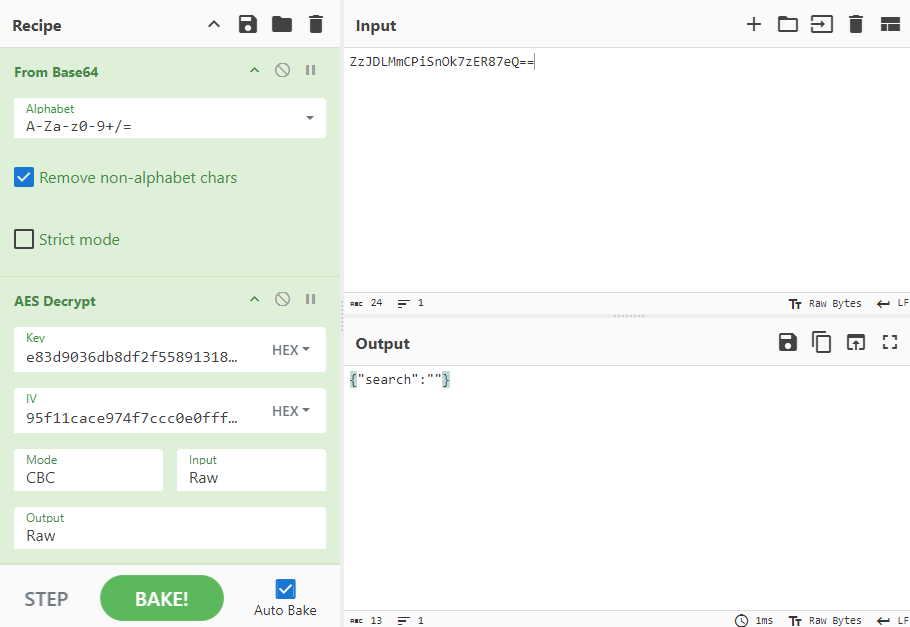Clear the recipe with trash icon
This screenshot has width=910, height=627.
316,25
